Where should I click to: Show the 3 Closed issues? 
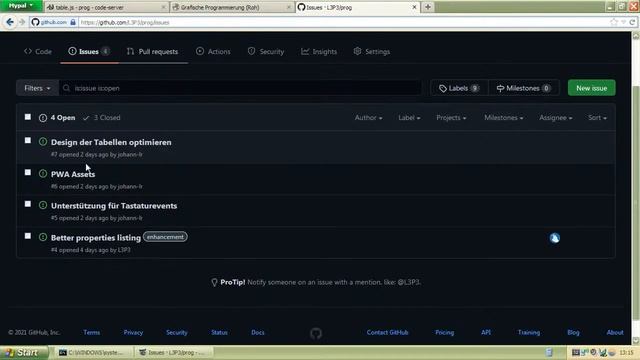pos(102,118)
